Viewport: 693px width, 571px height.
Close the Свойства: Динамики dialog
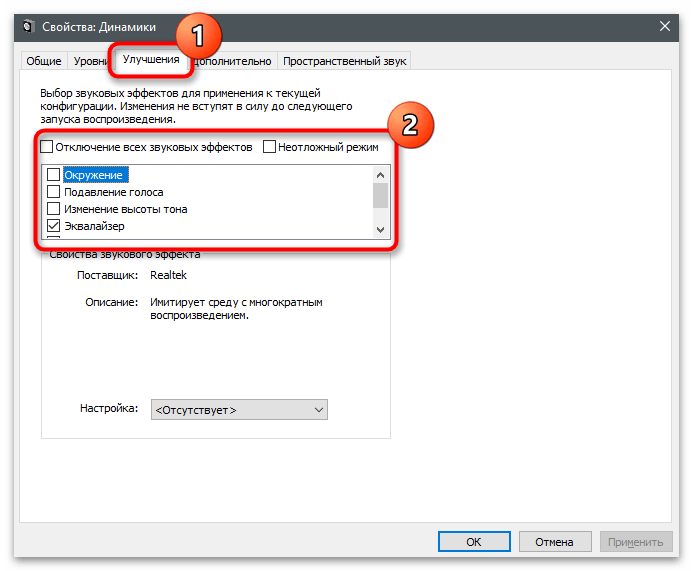tap(665, 27)
